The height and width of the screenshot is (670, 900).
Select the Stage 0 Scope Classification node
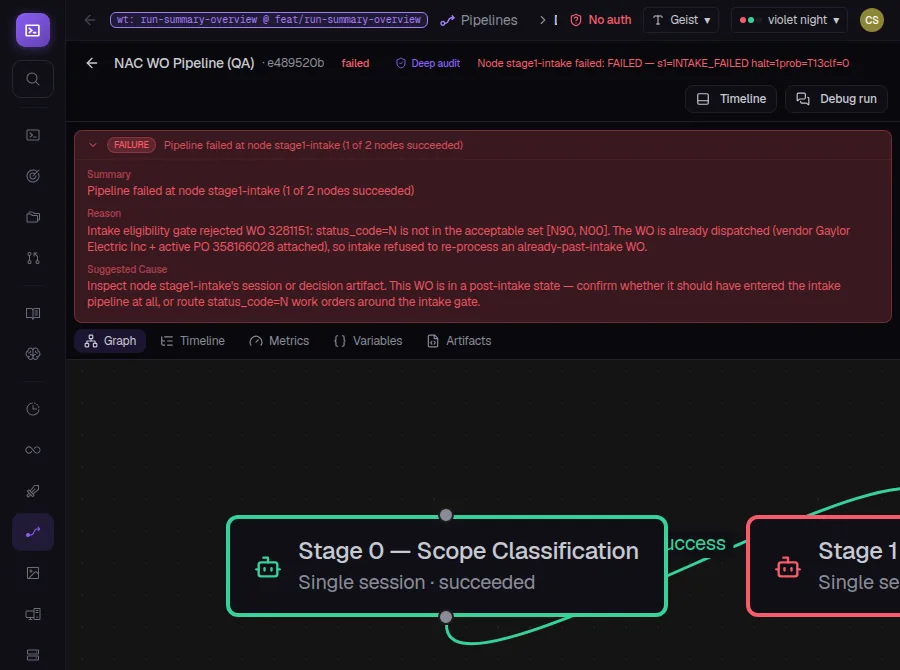click(x=447, y=566)
